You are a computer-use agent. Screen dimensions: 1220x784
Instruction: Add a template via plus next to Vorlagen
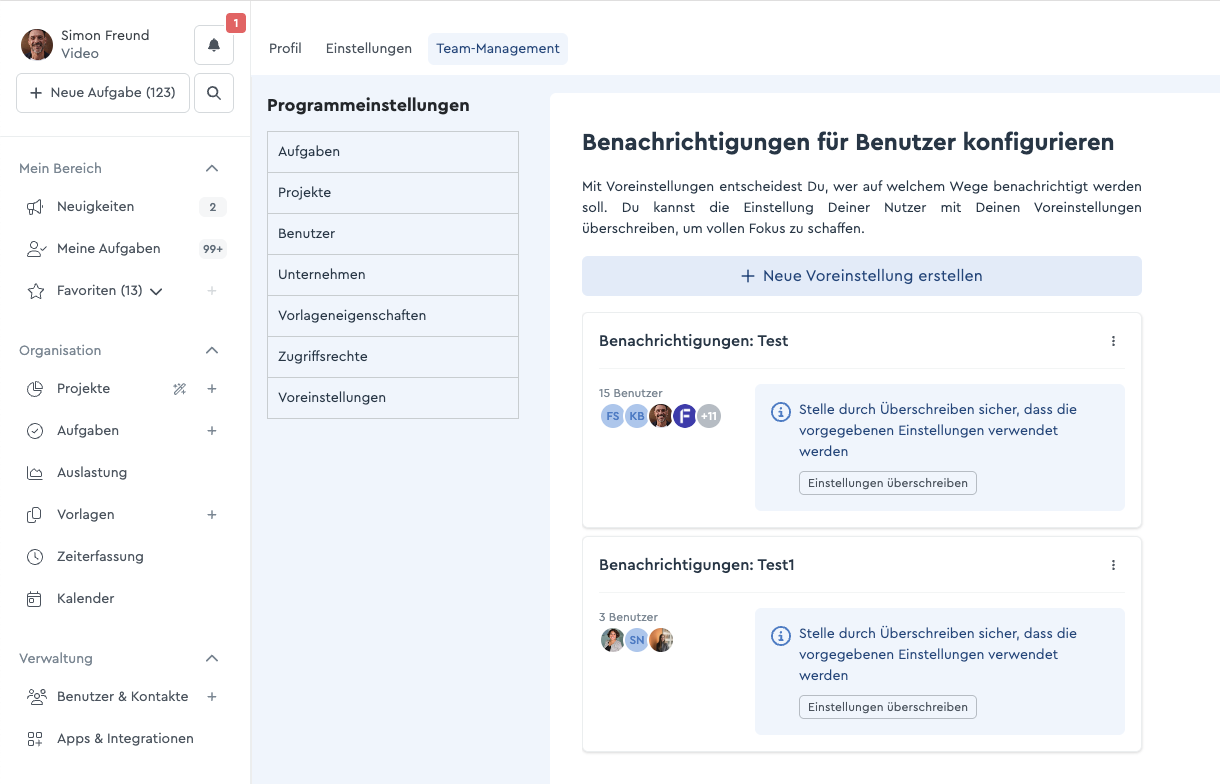pos(212,515)
